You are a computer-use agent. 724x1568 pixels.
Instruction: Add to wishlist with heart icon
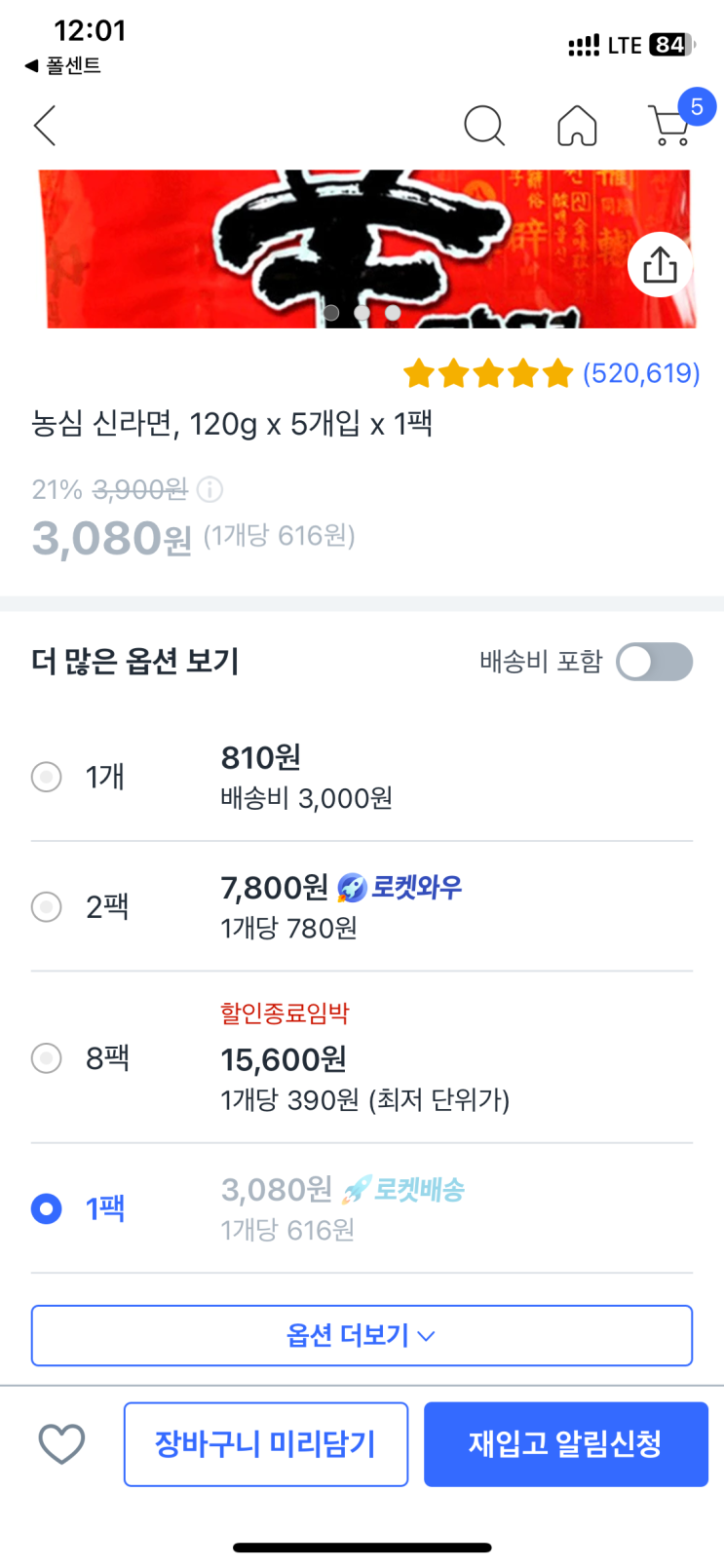pos(61,1443)
